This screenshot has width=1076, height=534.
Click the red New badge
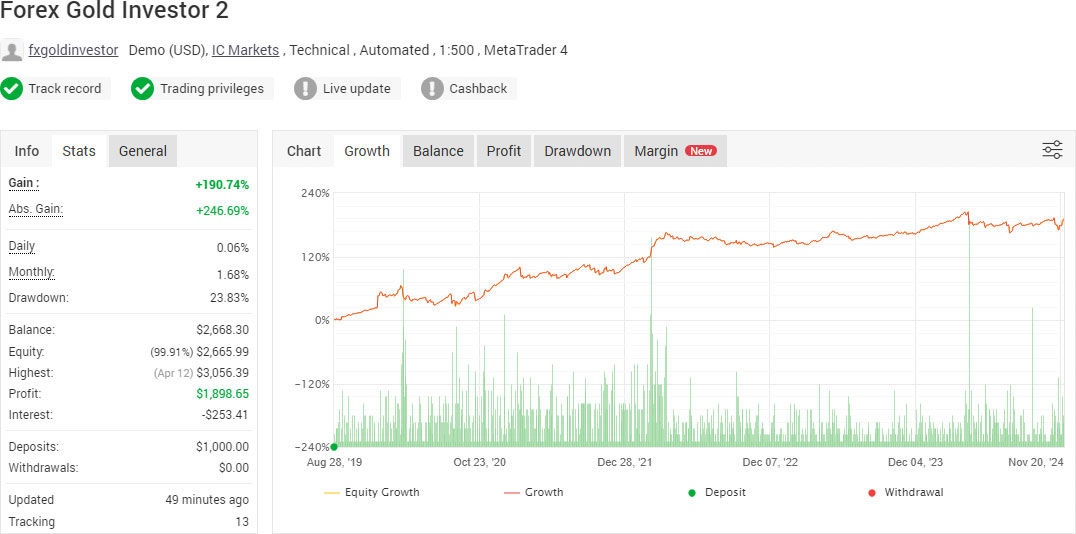coord(701,151)
